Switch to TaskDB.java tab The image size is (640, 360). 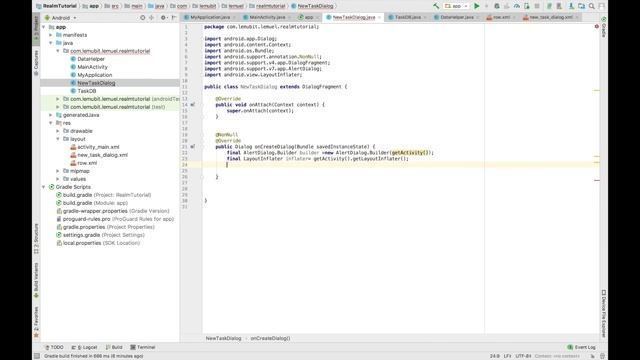click(x=407, y=18)
